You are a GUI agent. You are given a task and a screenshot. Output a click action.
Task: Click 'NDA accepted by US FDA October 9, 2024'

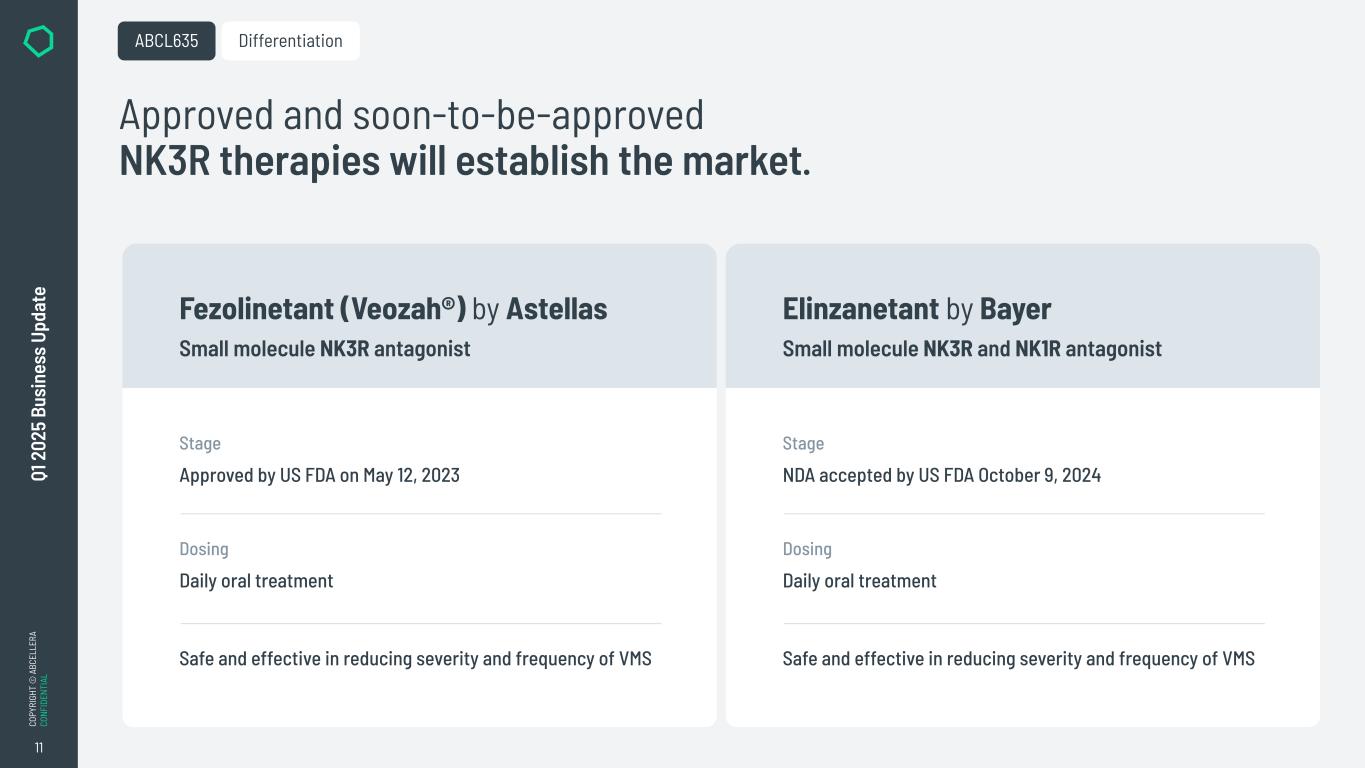[x=941, y=475]
